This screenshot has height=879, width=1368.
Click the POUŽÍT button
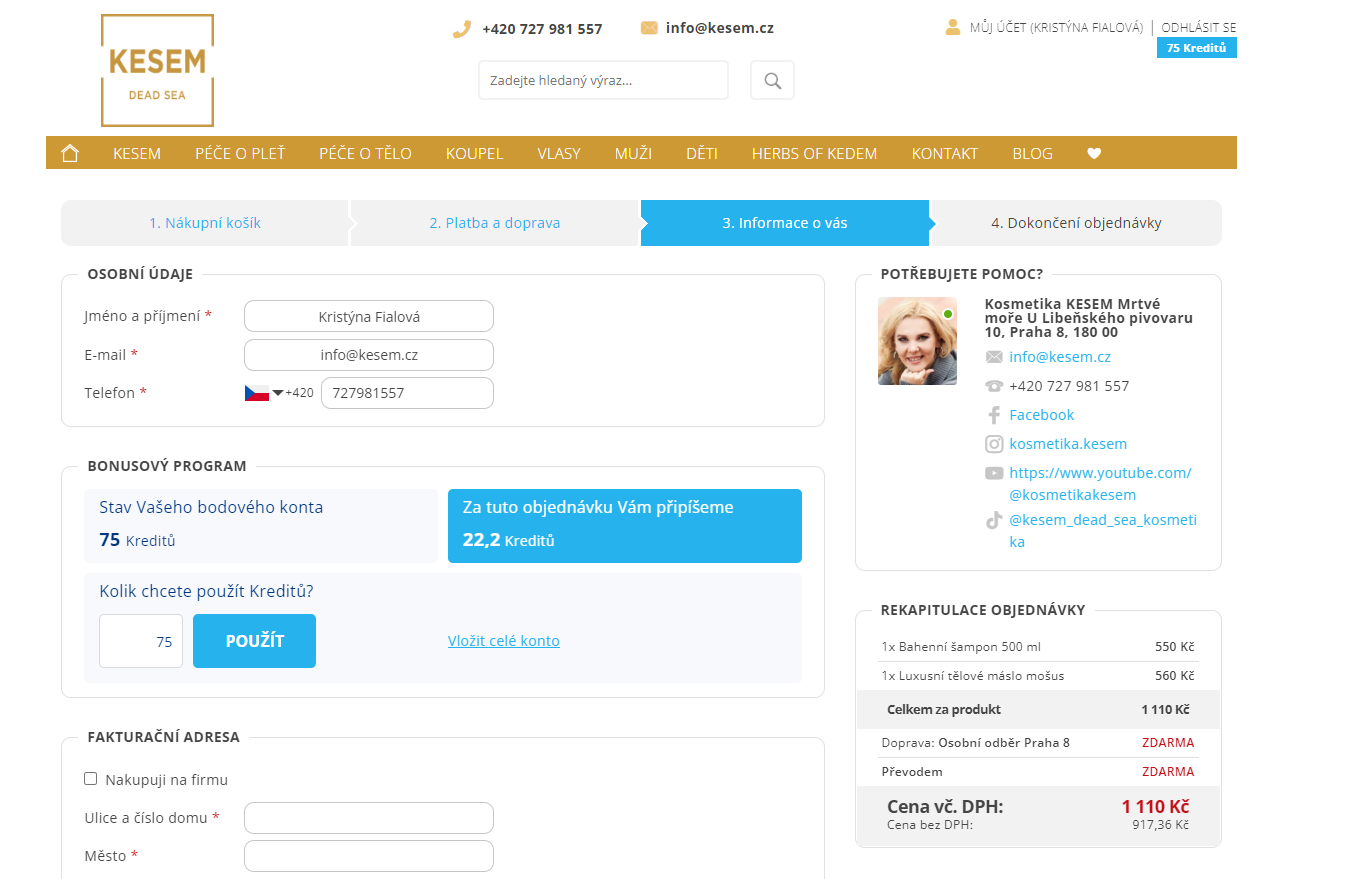(255, 641)
